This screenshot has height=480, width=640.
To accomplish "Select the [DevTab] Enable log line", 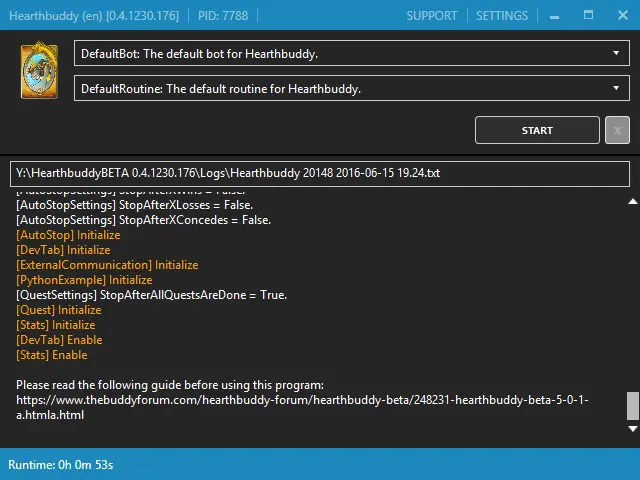I will tap(59, 340).
